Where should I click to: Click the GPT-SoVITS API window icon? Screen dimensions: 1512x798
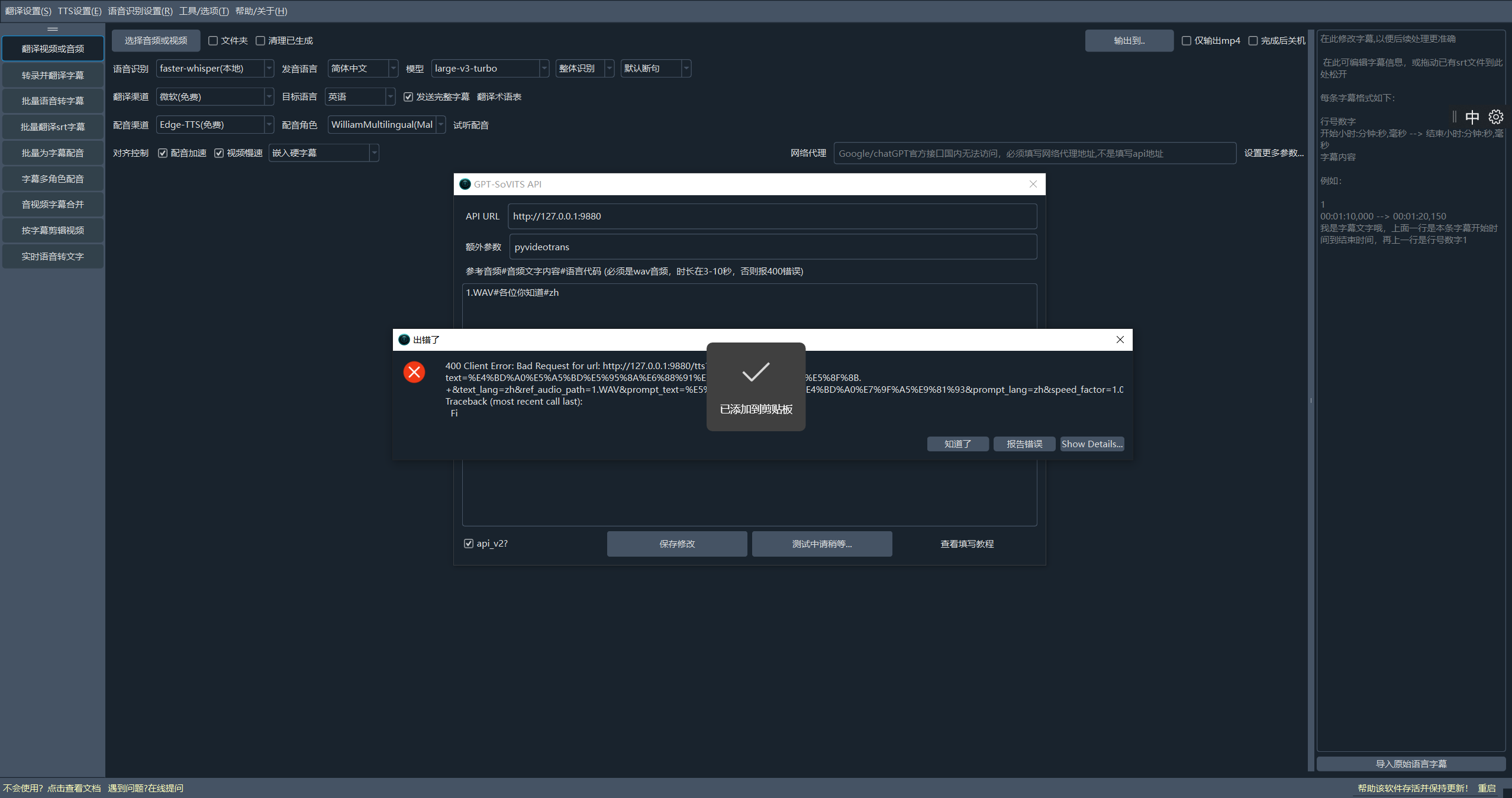[465, 184]
